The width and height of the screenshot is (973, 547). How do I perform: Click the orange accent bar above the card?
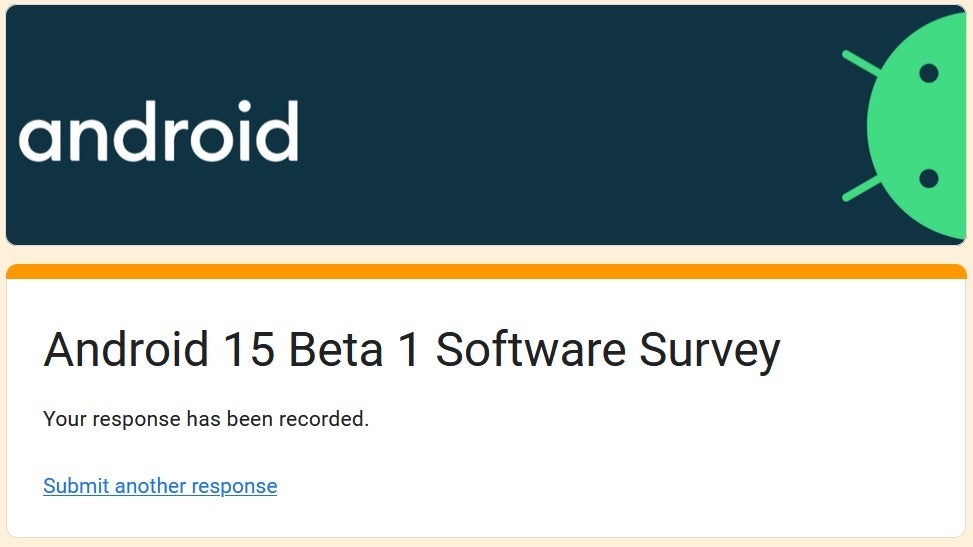(x=486, y=271)
